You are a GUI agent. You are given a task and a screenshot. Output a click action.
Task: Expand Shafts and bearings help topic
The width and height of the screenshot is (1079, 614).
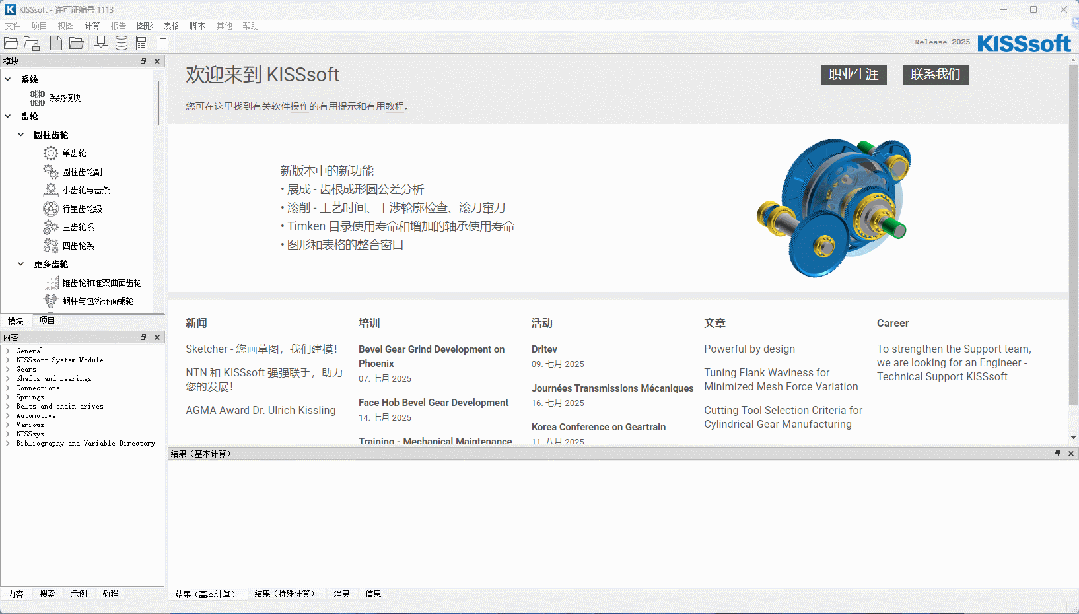8,379
